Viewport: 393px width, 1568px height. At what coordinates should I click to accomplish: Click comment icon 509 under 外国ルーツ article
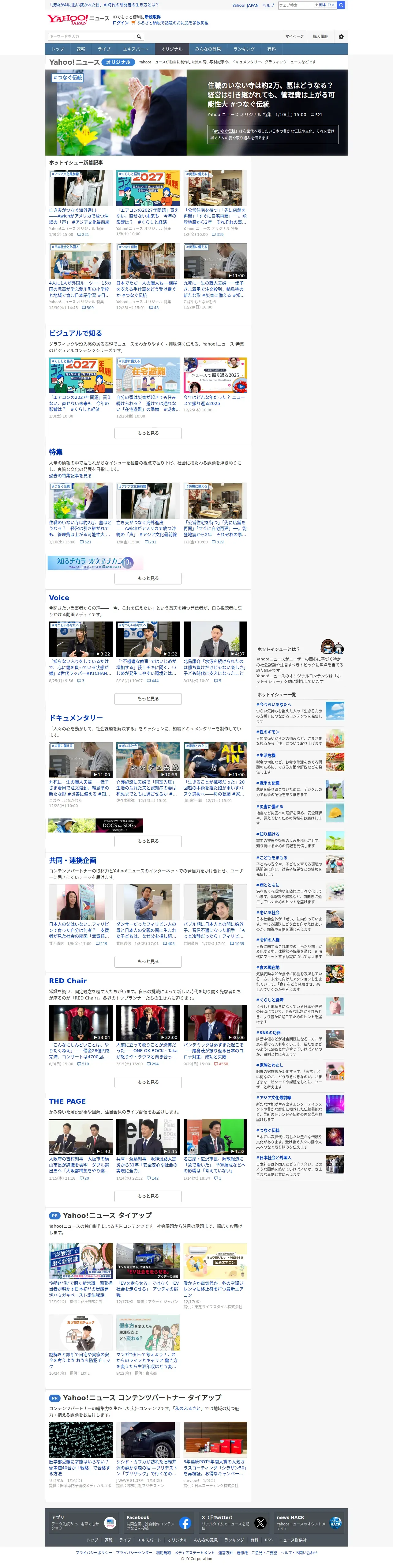click(88, 308)
